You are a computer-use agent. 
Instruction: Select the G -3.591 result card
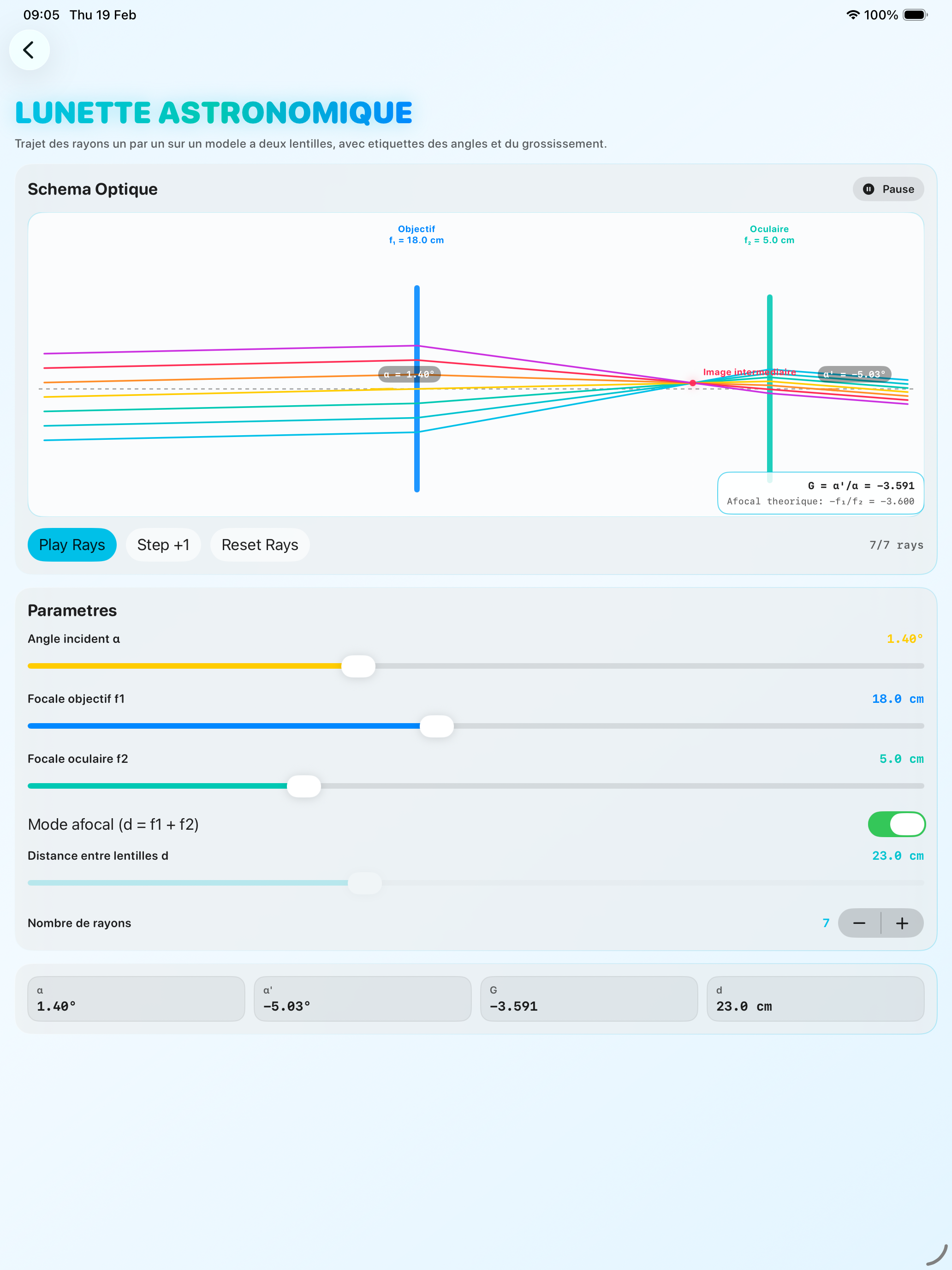point(589,999)
